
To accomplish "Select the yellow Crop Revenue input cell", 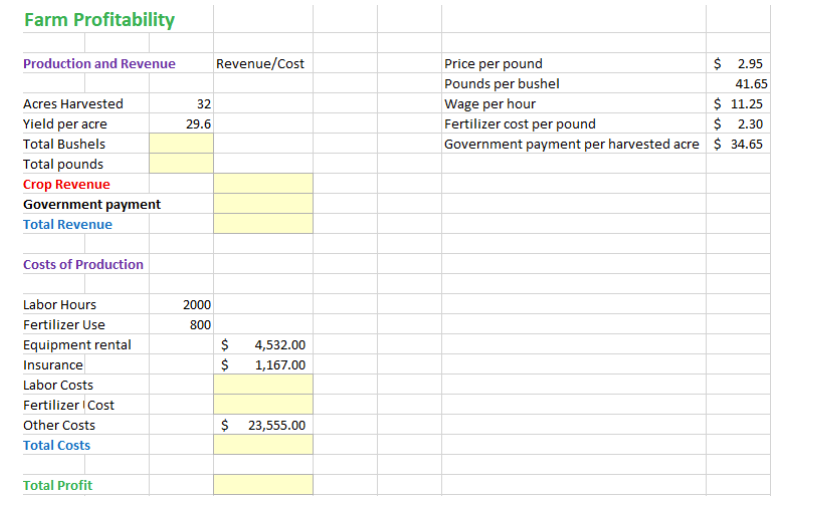I will click(x=263, y=184).
